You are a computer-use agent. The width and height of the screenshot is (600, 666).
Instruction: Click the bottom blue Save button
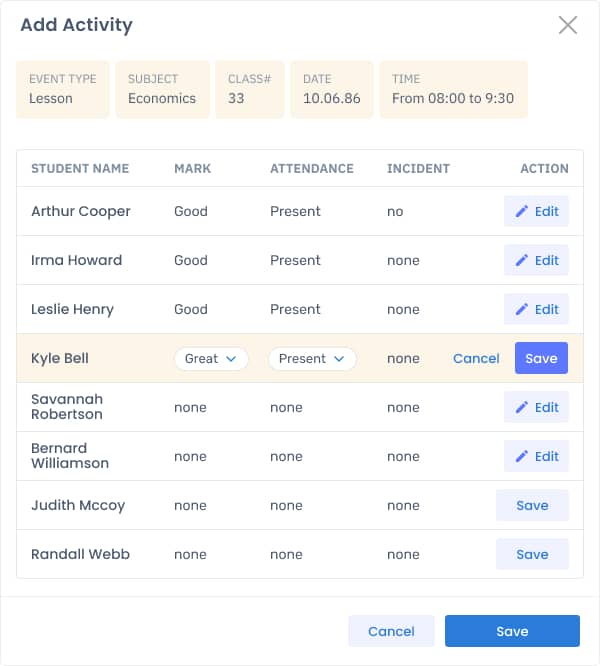(512, 631)
